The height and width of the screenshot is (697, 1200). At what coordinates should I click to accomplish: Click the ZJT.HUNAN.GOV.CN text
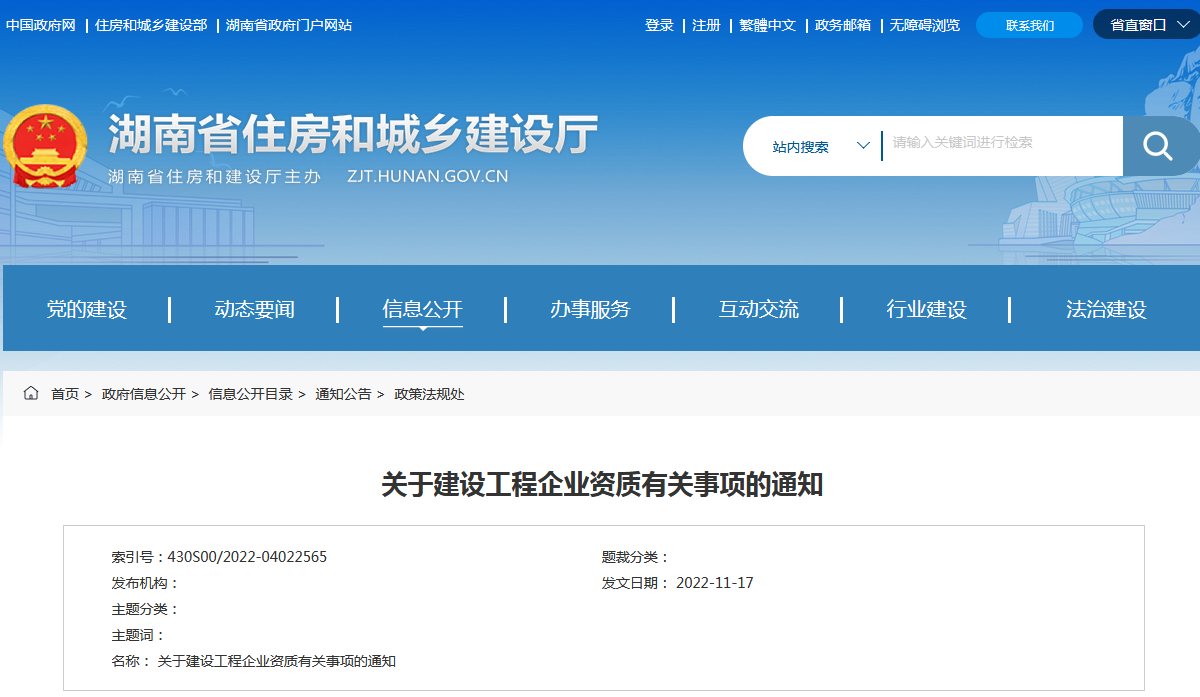pyautogui.click(x=427, y=176)
